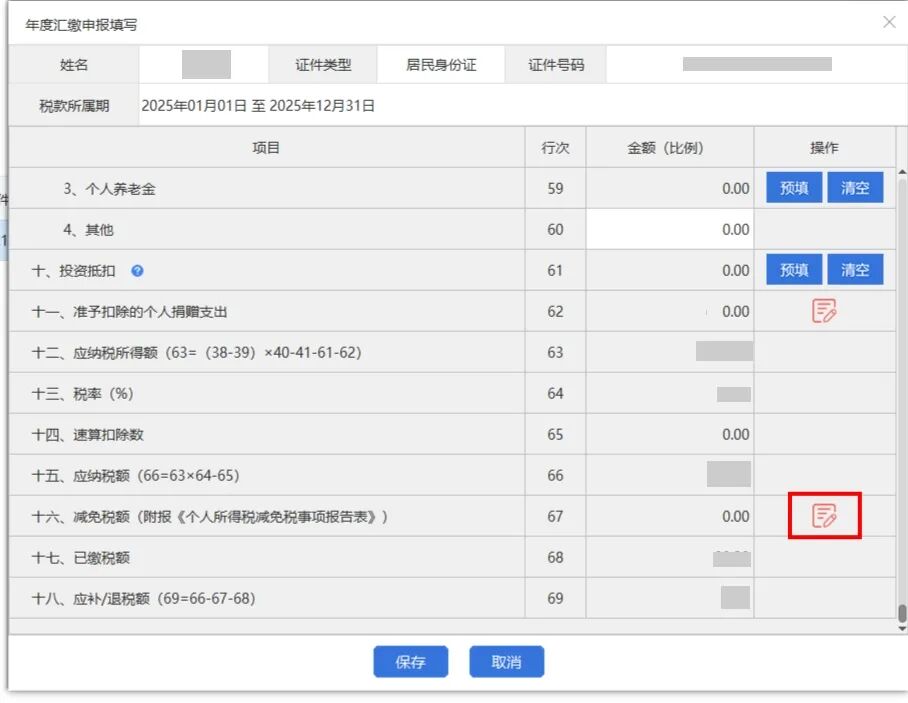This screenshot has height=703, width=908.
Task: Close the 年度汇缴申报填写 dialog
Action: click(888, 22)
